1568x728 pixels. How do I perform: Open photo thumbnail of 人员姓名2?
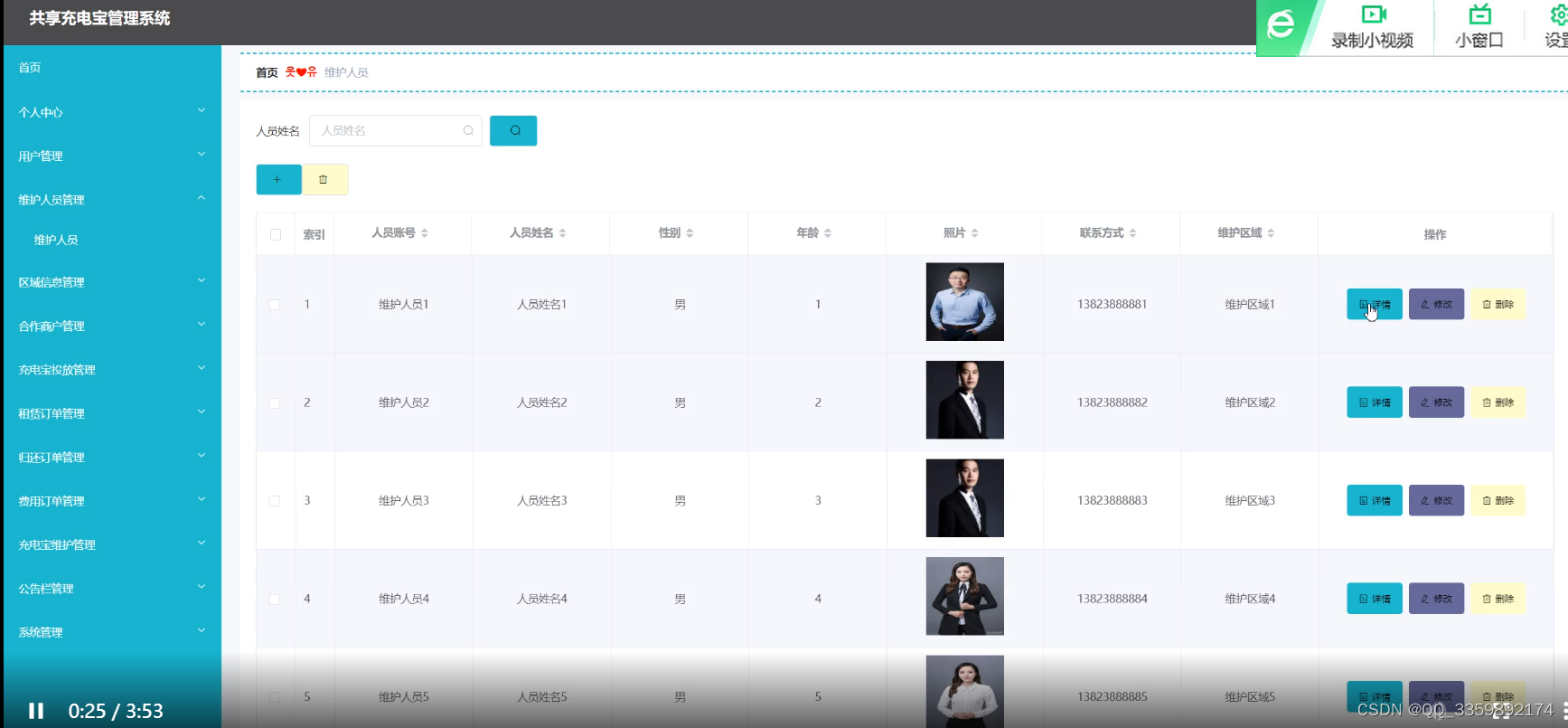coord(965,400)
